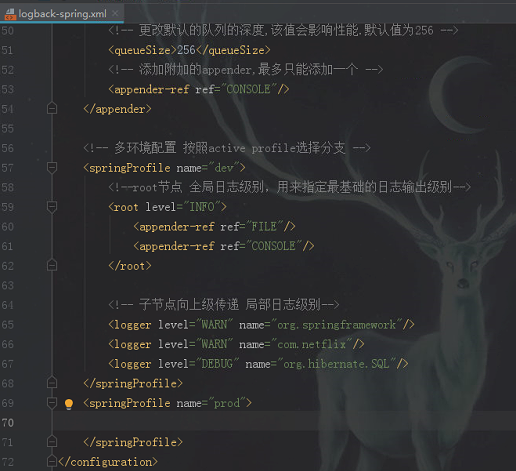Click fold end marker at line 71
Viewport: 516px width, 471px height.
click(52, 442)
